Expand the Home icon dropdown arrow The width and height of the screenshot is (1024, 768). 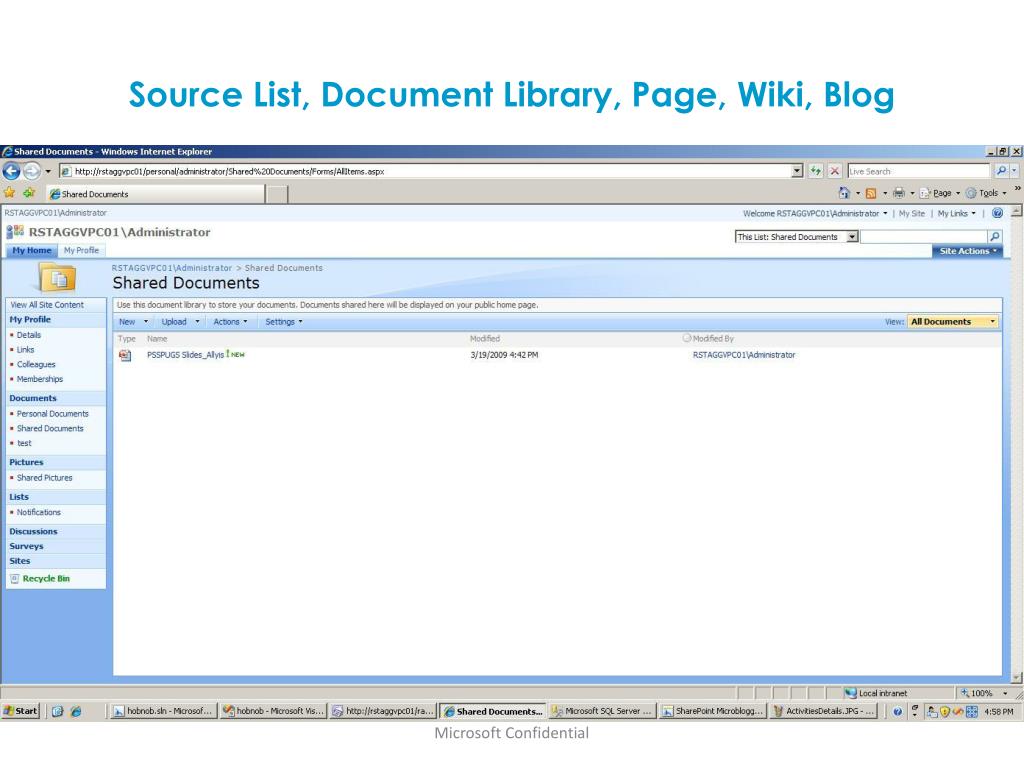point(857,193)
